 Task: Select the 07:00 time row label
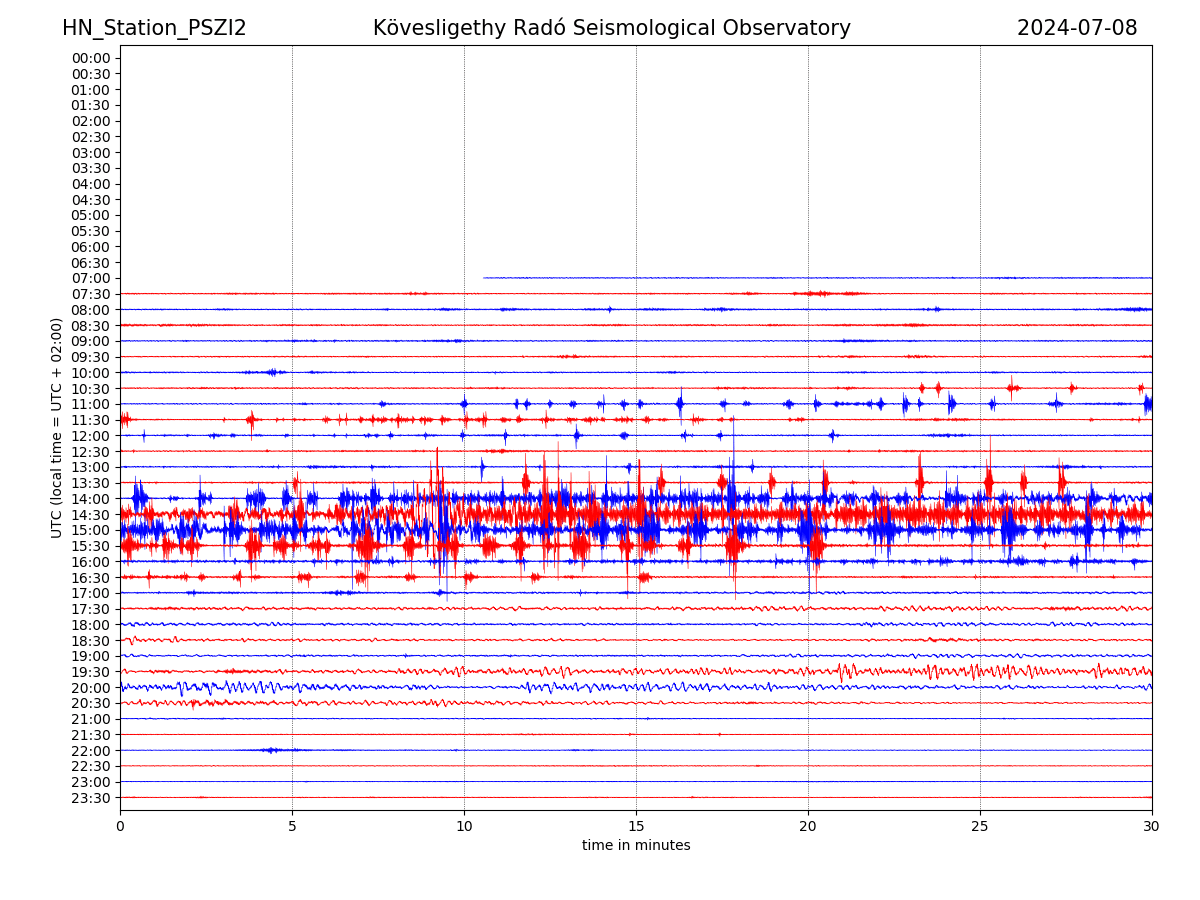(x=90, y=278)
